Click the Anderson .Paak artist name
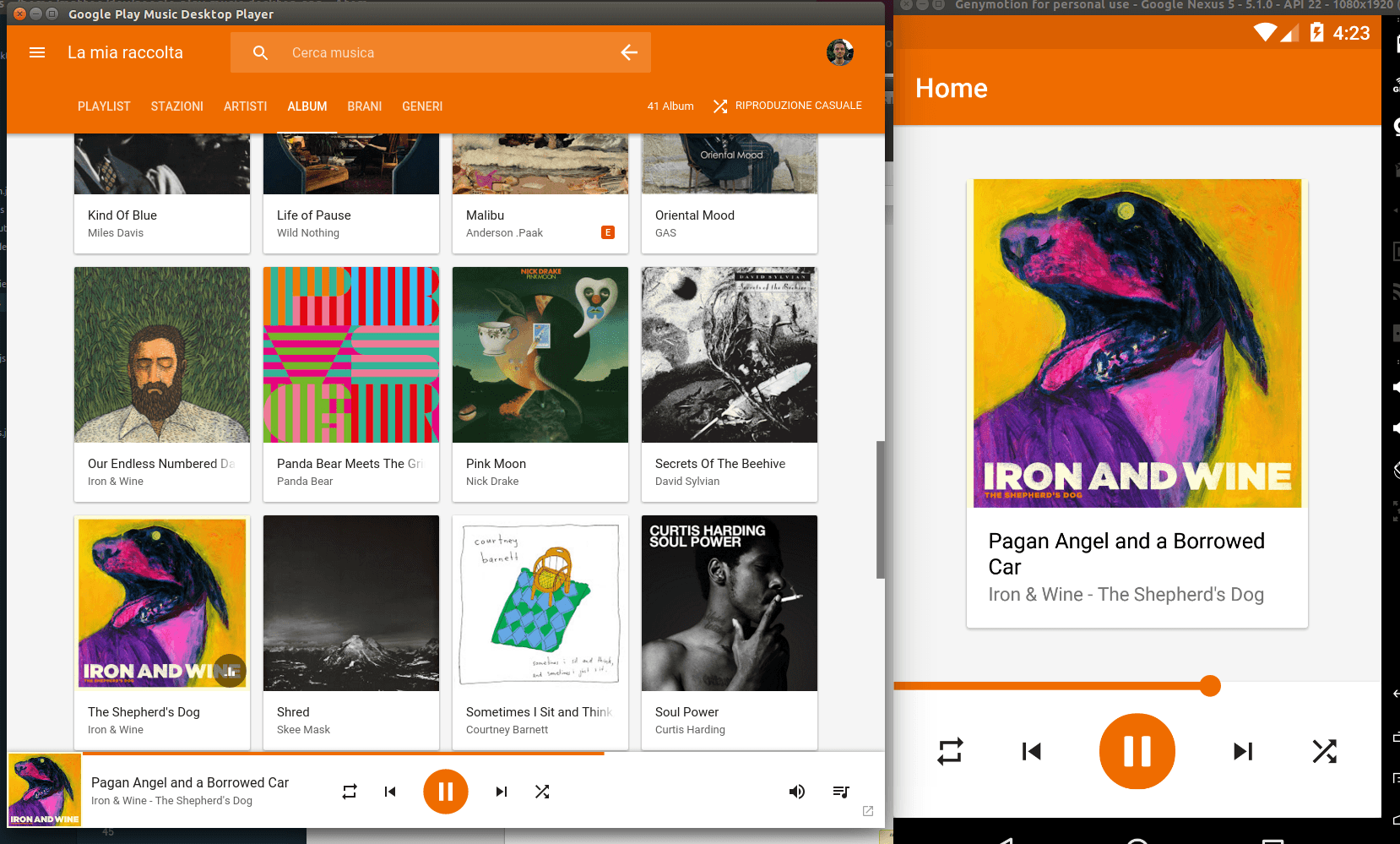The height and width of the screenshot is (844, 1400). pyautogui.click(x=504, y=233)
